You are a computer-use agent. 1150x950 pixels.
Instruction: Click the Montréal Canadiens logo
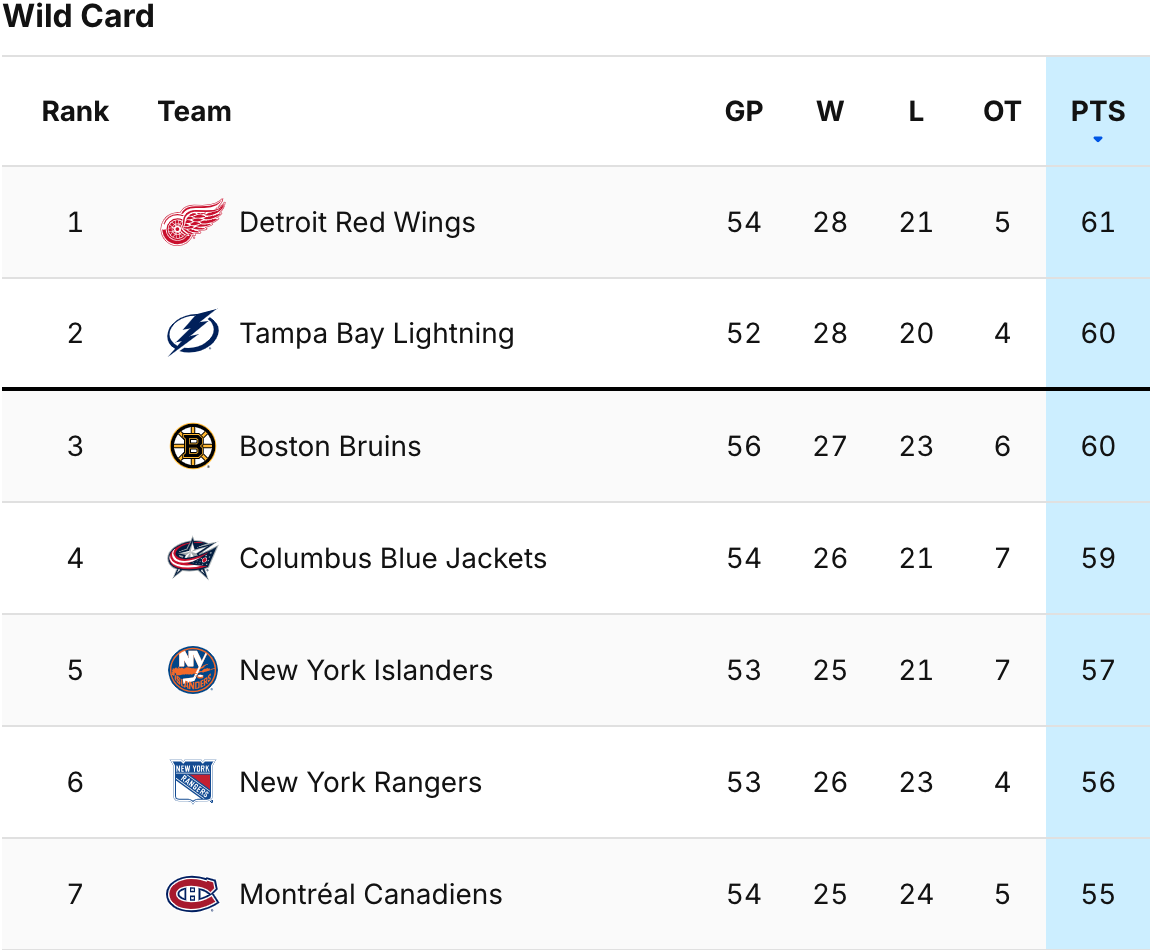click(193, 894)
